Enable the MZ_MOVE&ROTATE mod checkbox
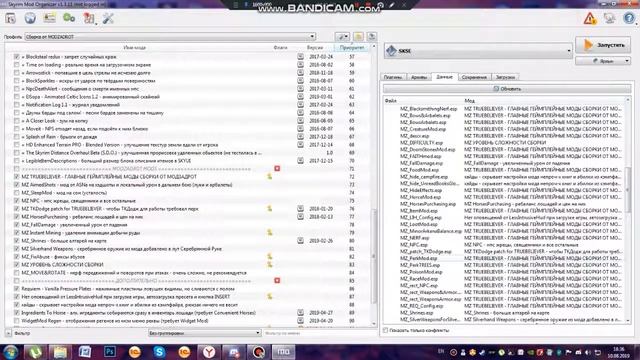 point(16,273)
